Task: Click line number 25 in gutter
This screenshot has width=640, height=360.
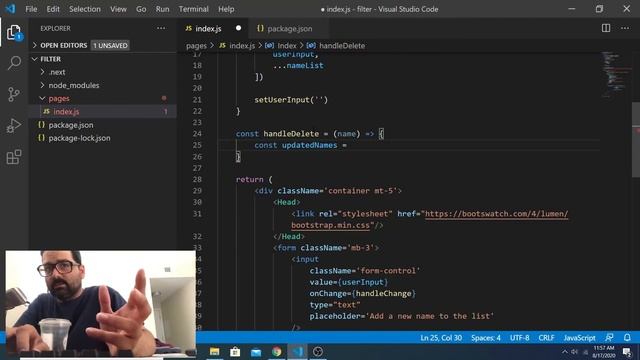Action: 197,145
